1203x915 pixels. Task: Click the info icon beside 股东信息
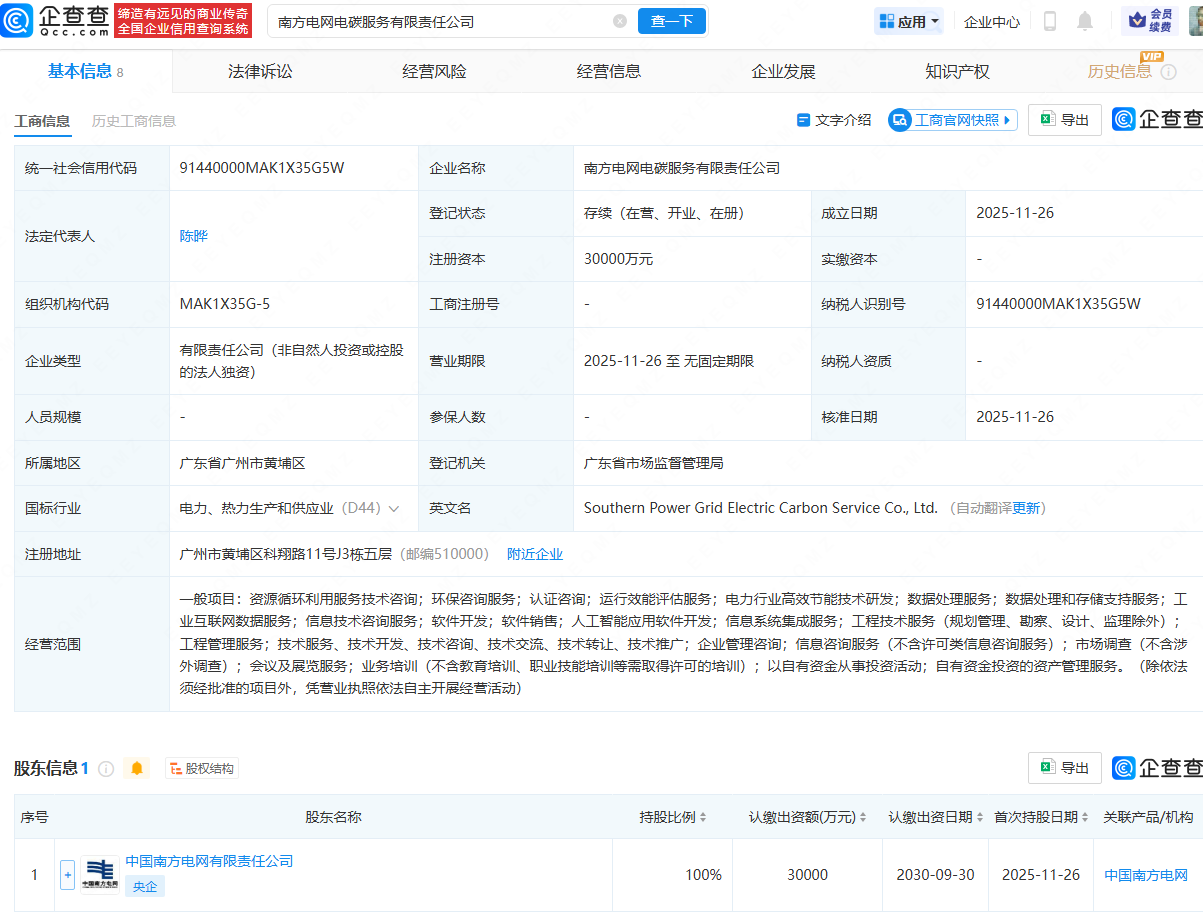(106, 768)
